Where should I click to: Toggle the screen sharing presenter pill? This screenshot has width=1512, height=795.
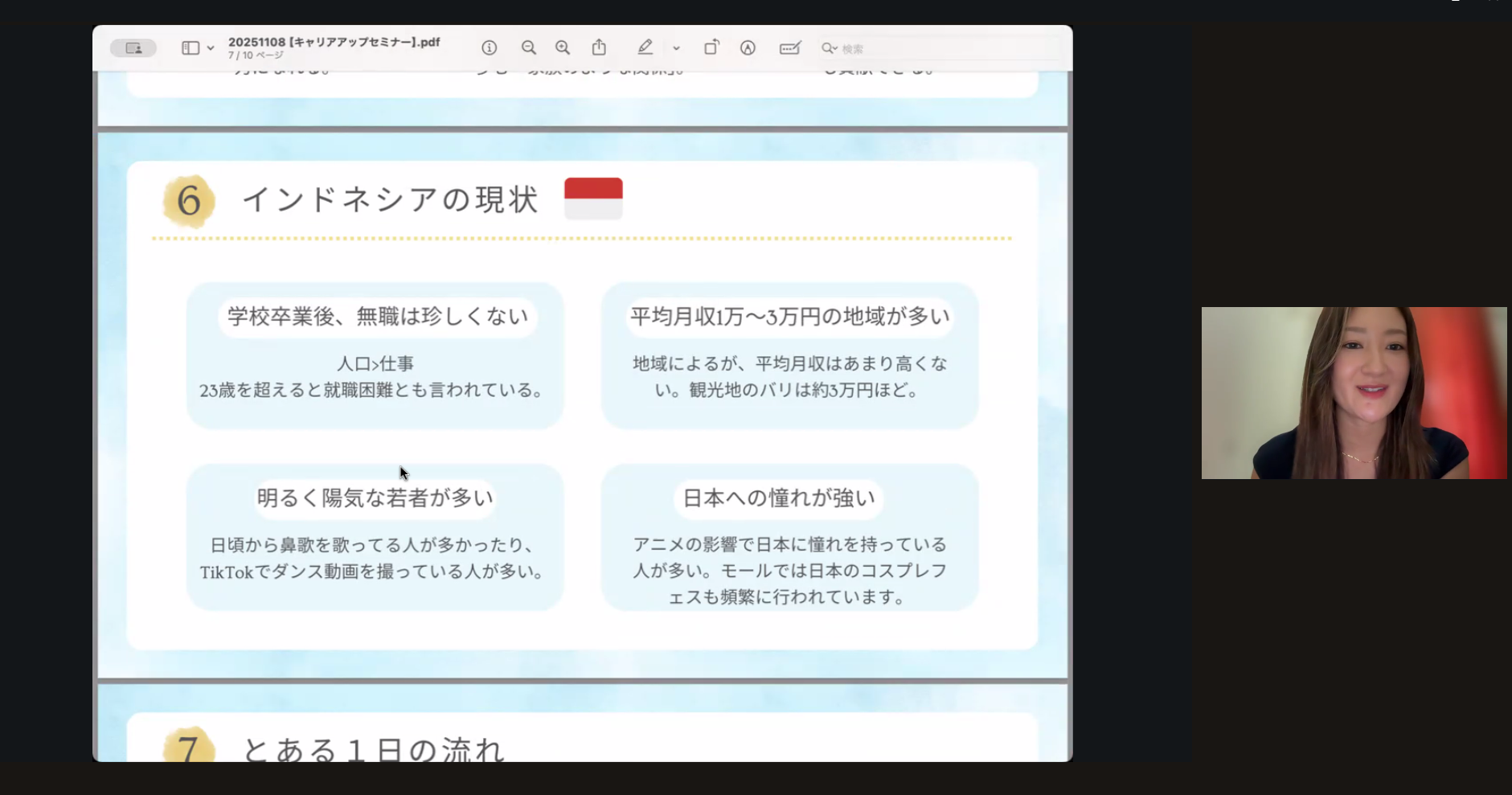(133, 48)
